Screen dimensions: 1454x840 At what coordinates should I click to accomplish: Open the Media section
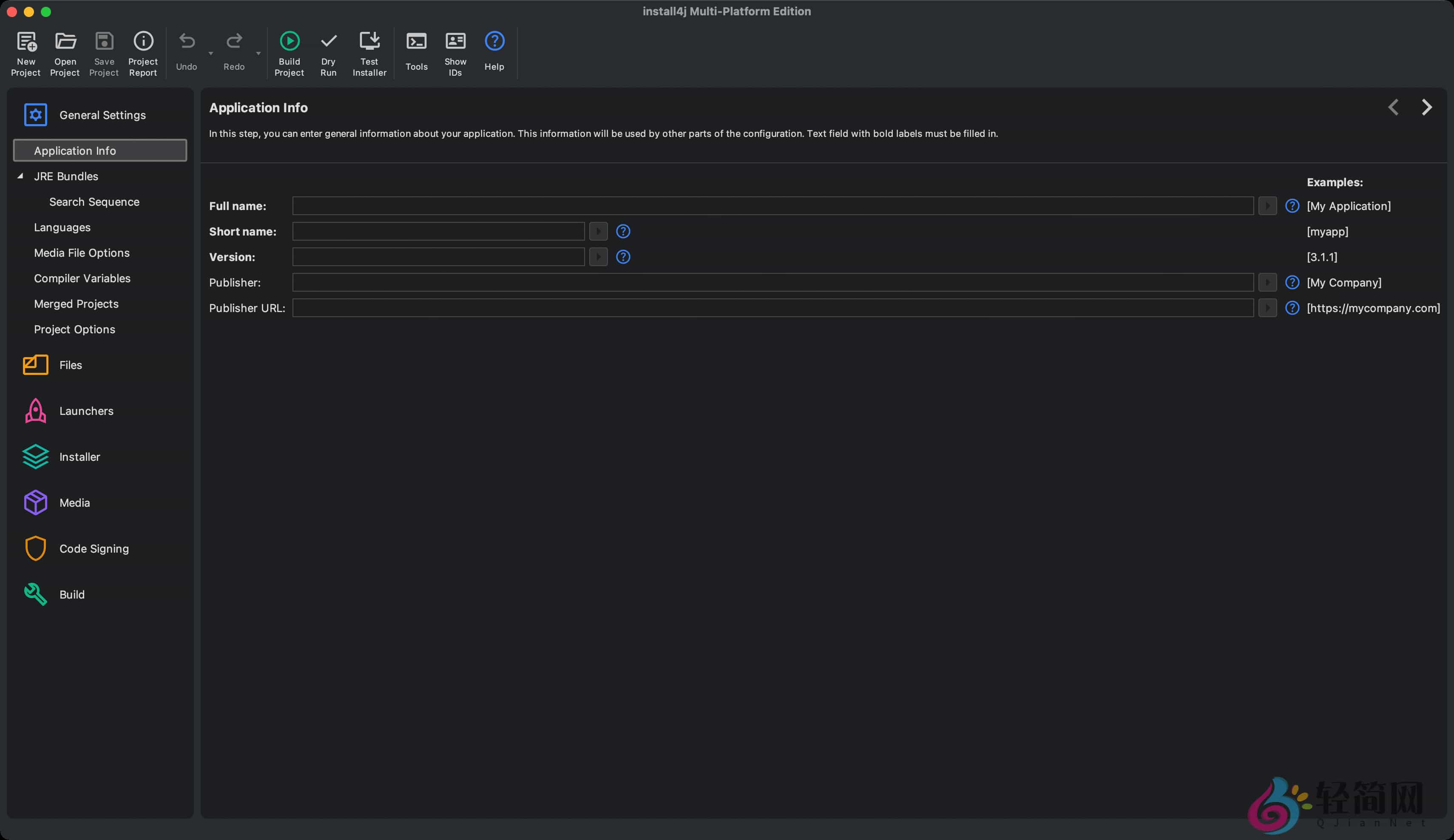click(57, 502)
